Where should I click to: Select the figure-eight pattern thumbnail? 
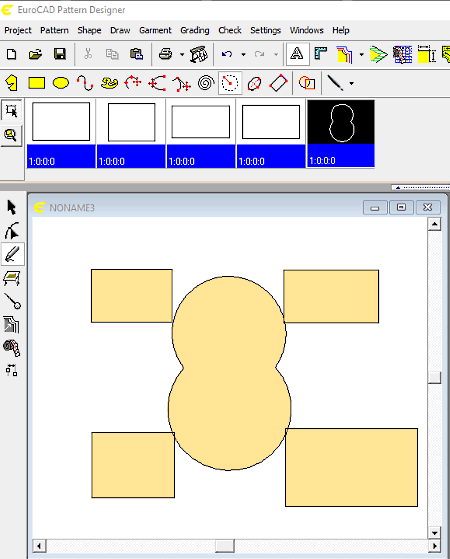[341, 134]
